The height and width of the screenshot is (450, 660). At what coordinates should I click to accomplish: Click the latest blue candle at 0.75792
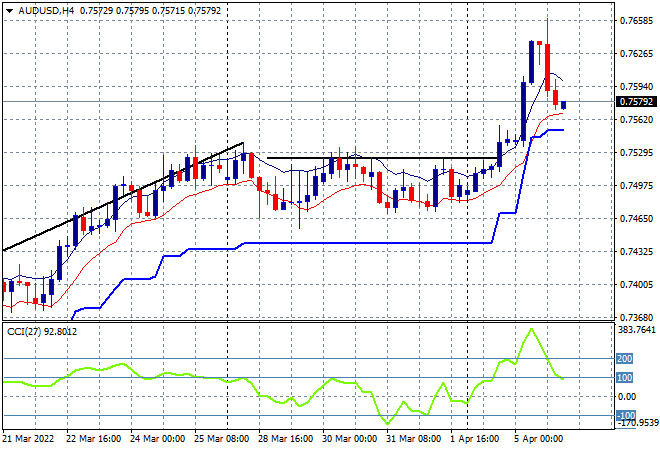(x=564, y=105)
